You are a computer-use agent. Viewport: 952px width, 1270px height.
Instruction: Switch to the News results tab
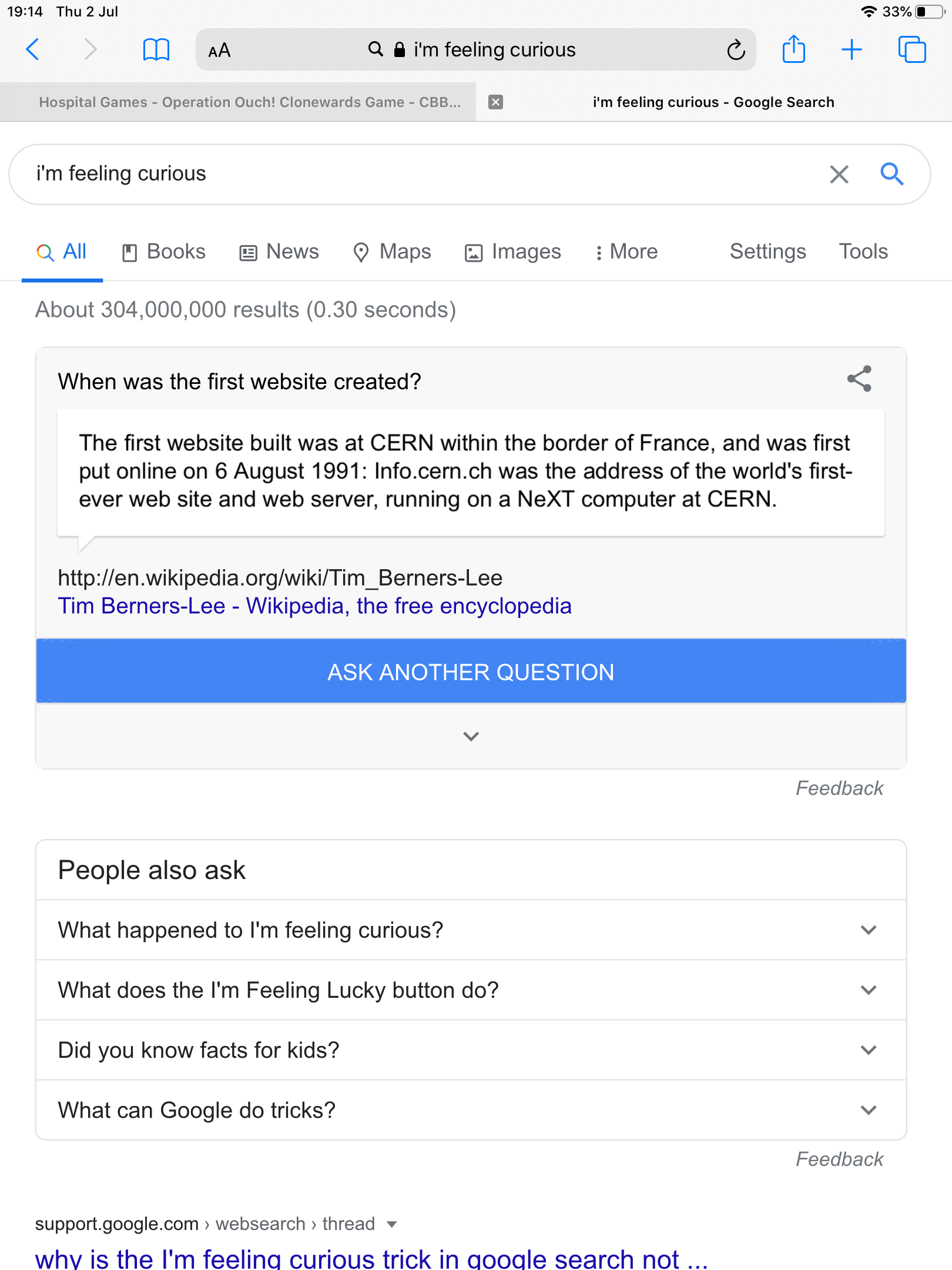pos(279,252)
